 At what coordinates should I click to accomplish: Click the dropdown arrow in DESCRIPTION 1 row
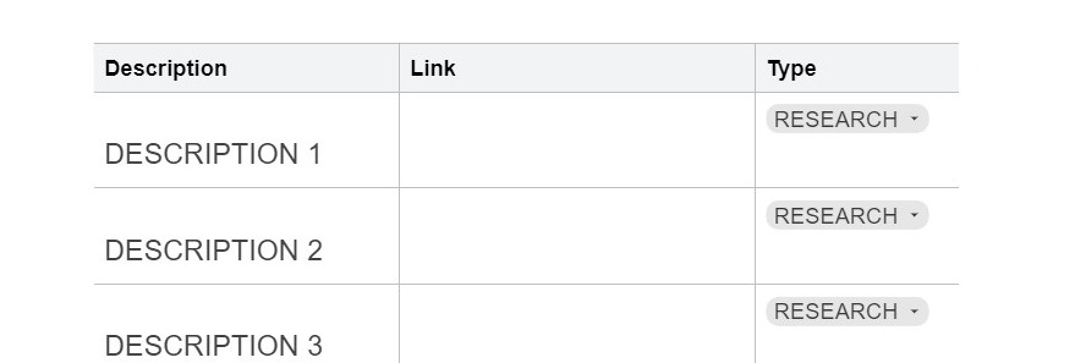[914, 119]
